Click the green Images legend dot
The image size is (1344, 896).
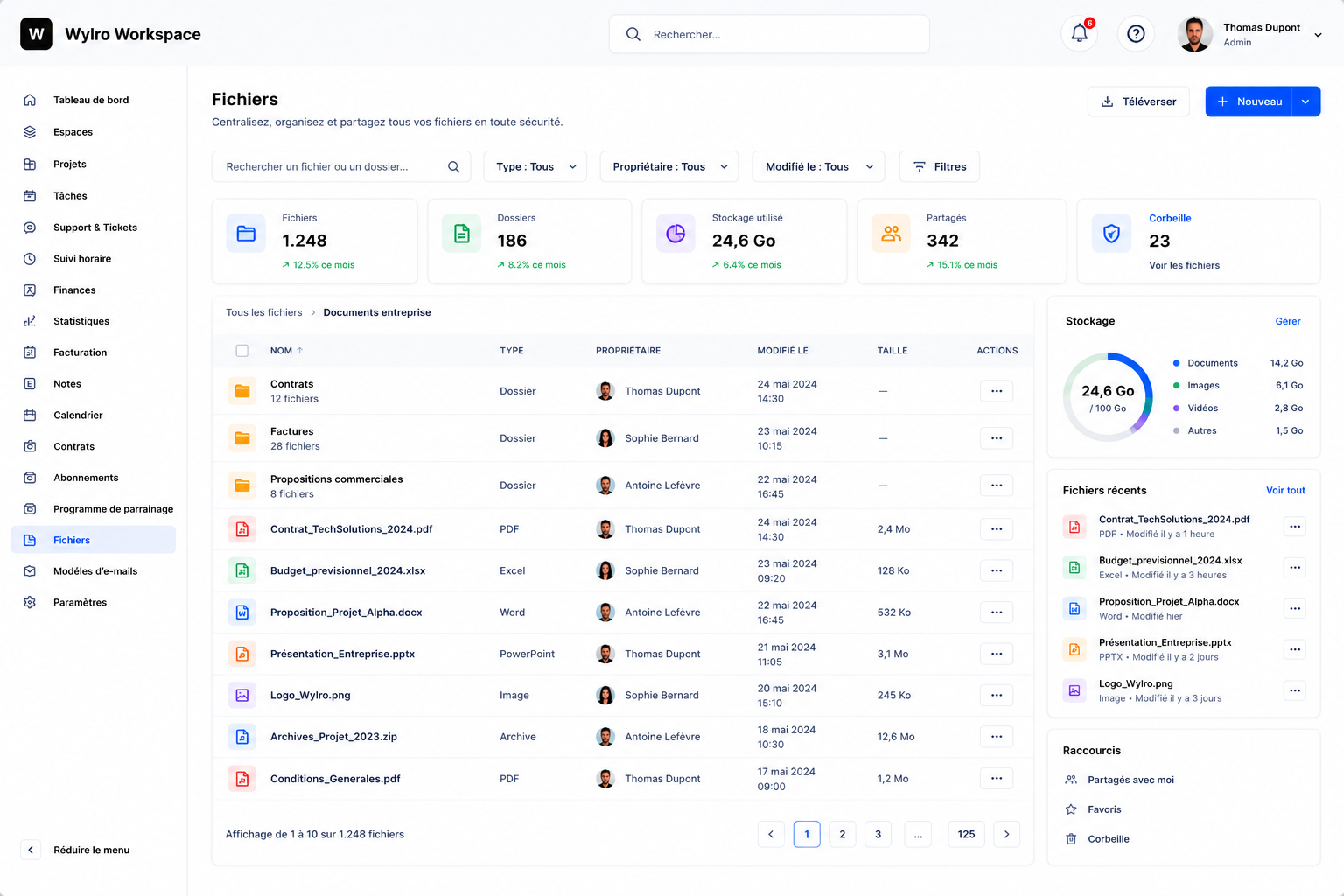1176,386
